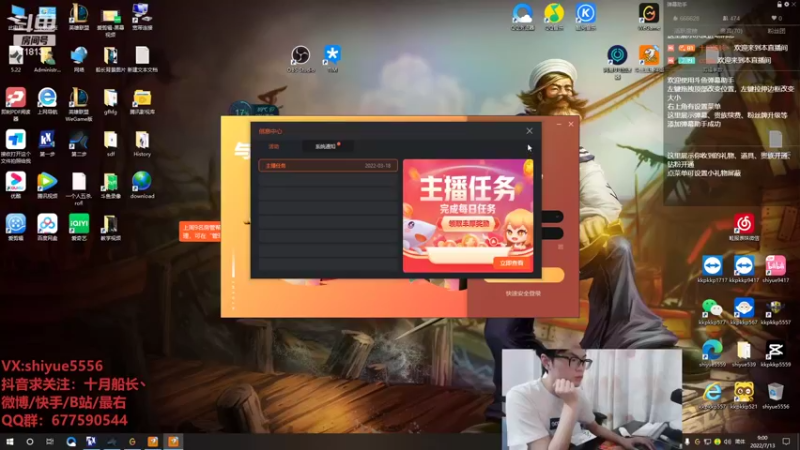This screenshot has width=800, height=450.
Task: Open TeamViewer shortcut kkpkkp9417
Action: coord(744,269)
